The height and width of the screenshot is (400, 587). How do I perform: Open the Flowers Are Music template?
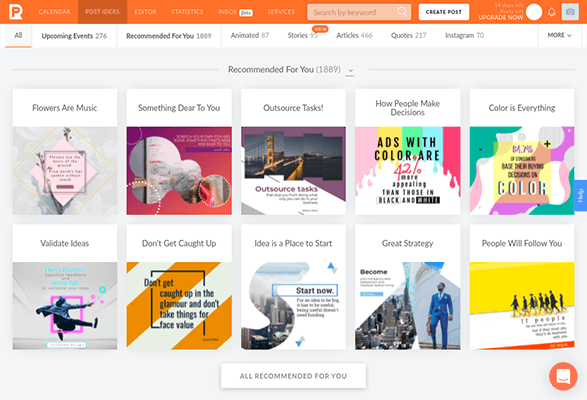tap(65, 152)
